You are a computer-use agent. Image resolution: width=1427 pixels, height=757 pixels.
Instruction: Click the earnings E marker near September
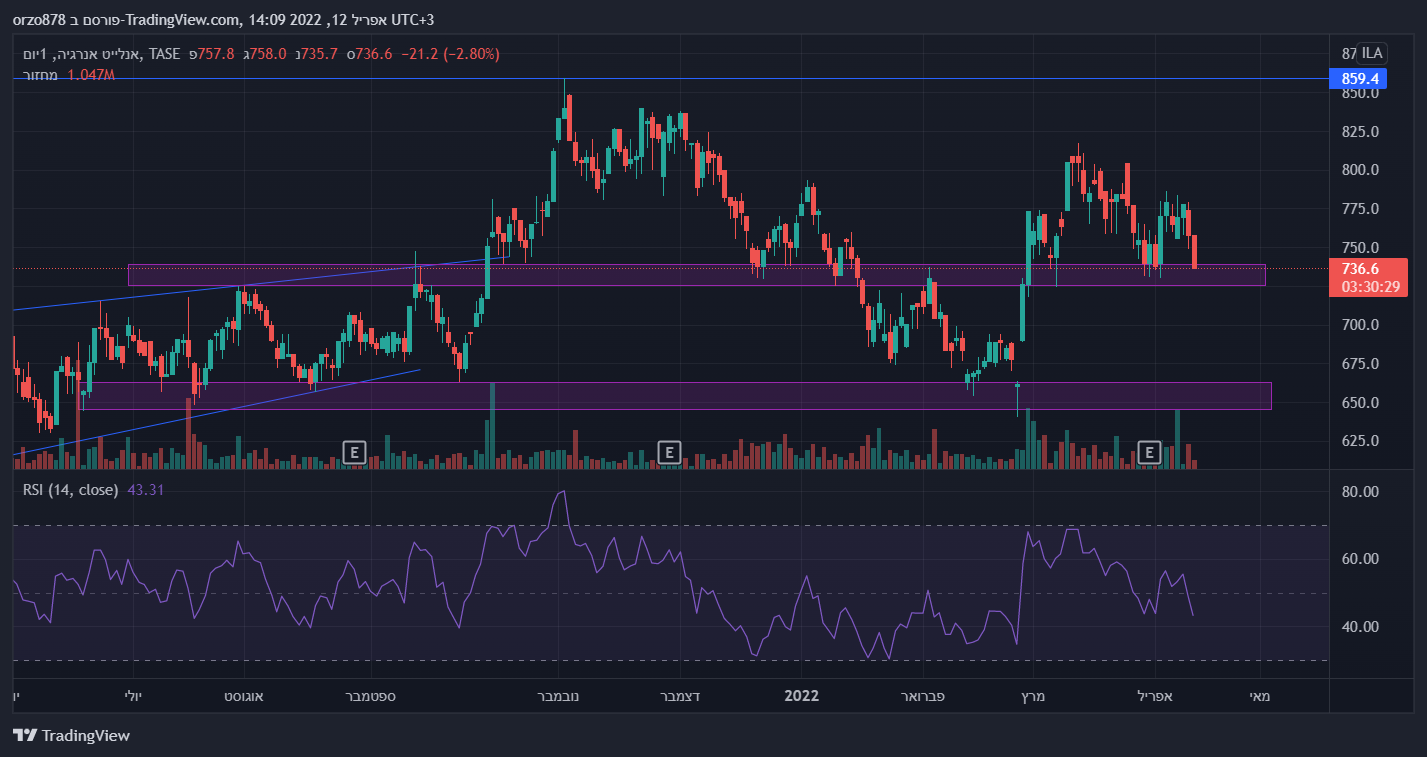[x=353, y=452]
